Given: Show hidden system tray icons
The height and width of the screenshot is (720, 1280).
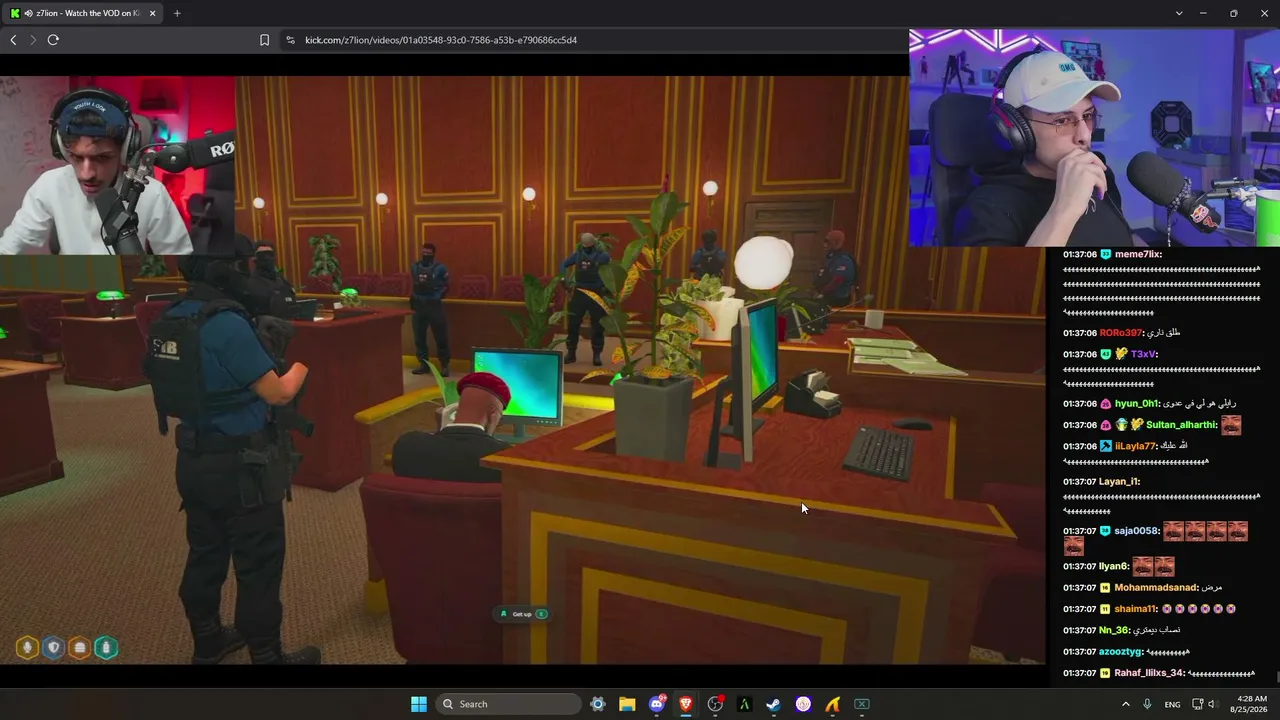Looking at the screenshot, I should [1125, 704].
